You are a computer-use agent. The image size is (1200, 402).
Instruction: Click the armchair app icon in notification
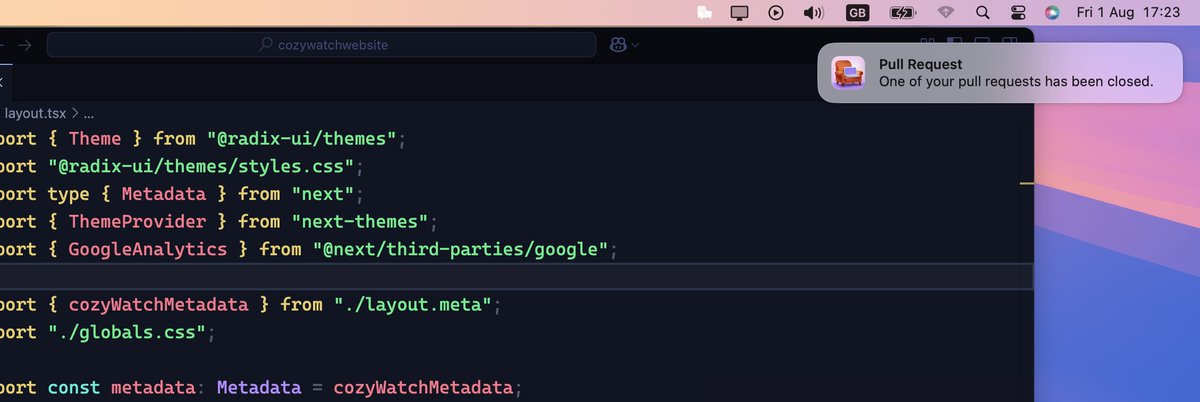pyautogui.click(x=849, y=72)
